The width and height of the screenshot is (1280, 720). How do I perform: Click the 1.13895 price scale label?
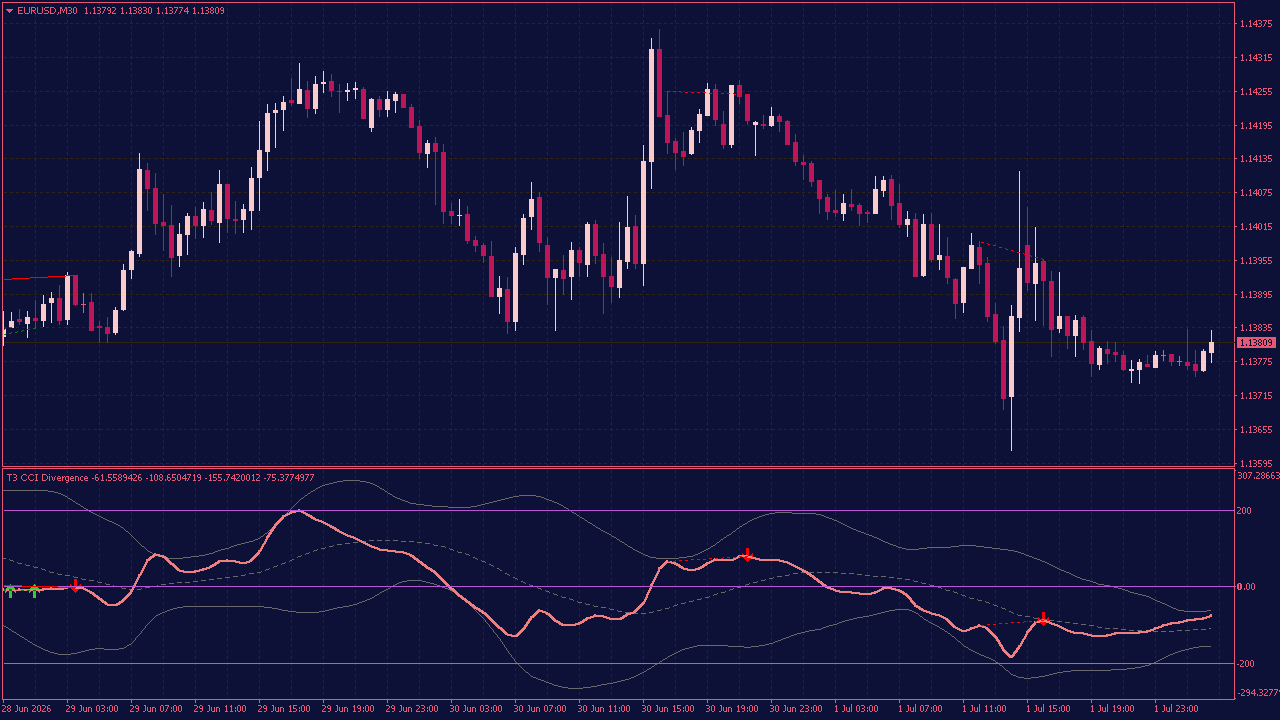tap(1256, 295)
